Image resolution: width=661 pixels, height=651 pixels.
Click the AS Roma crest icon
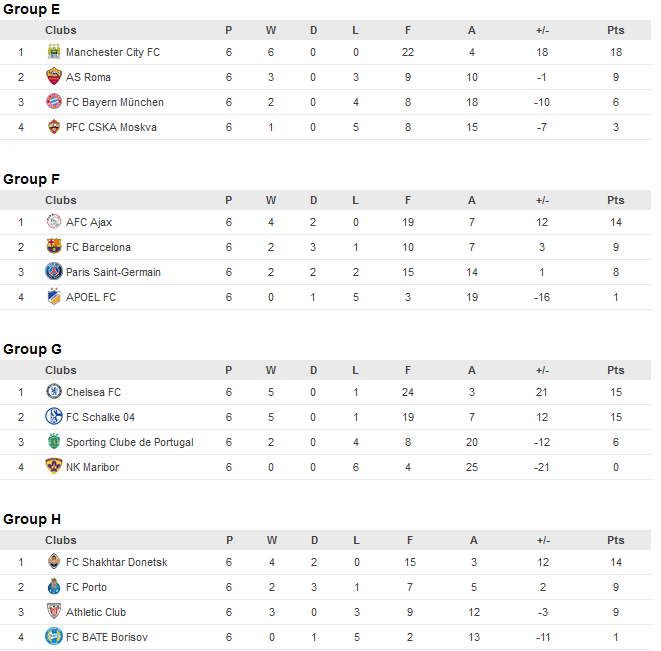click(54, 77)
